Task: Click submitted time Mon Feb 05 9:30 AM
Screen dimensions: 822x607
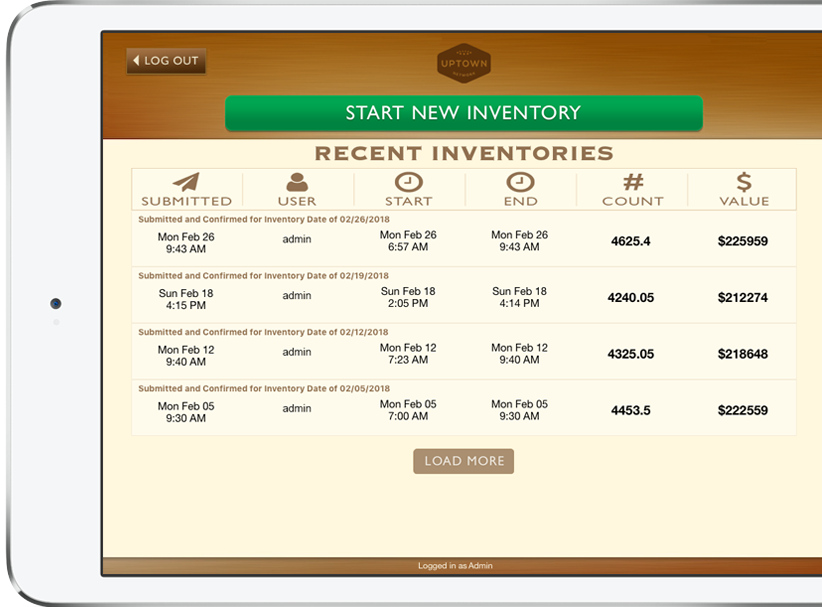Action: pos(186,412)
